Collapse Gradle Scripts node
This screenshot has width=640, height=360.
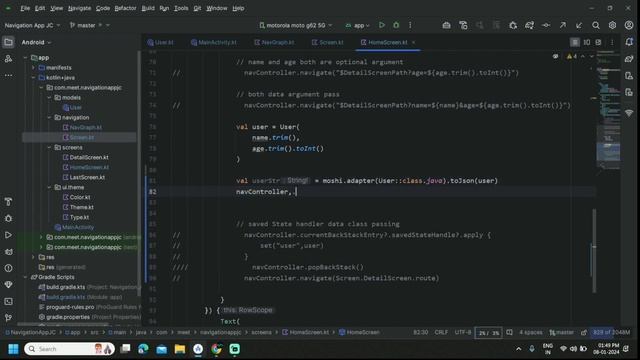(25, 277)
